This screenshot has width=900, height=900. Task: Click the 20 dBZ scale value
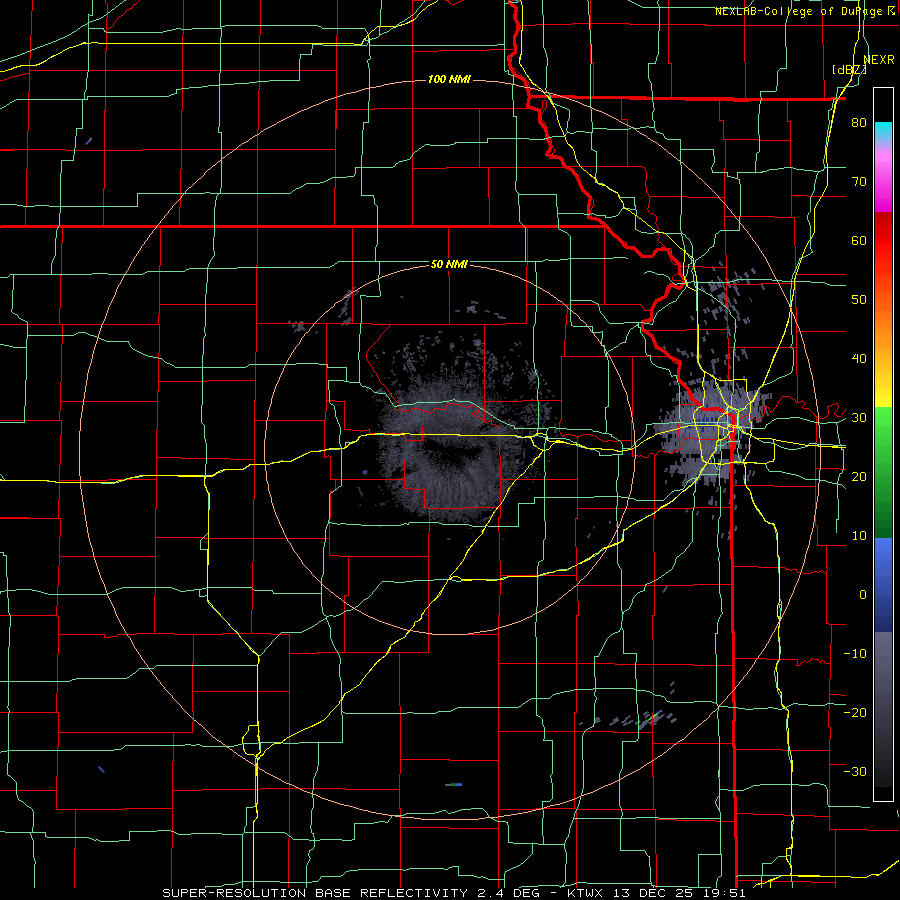859,476
